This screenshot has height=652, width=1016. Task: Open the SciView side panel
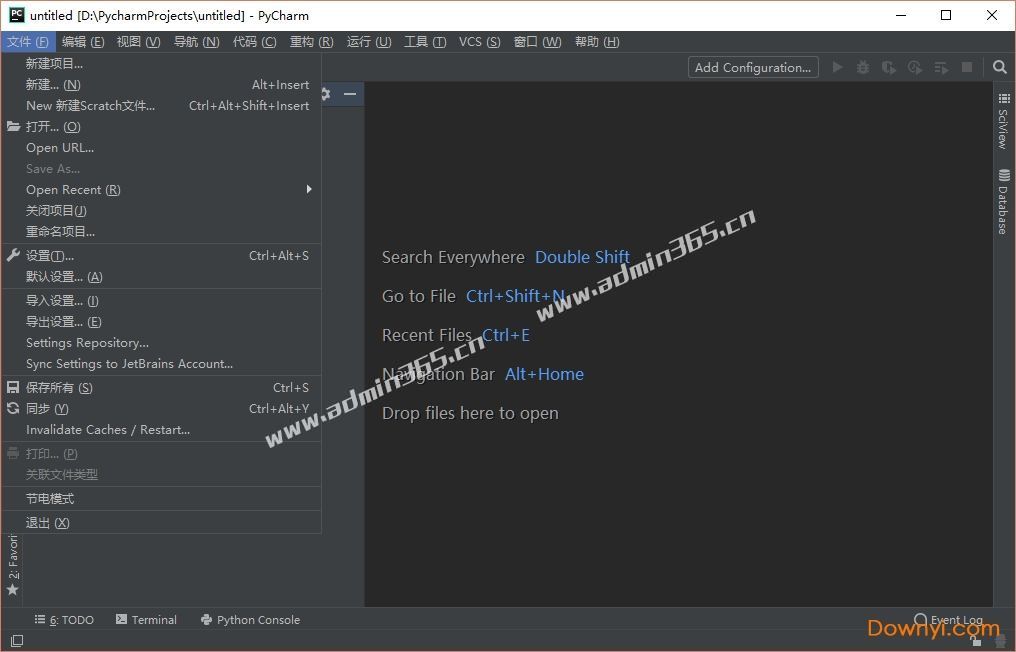click(1004, 121)
